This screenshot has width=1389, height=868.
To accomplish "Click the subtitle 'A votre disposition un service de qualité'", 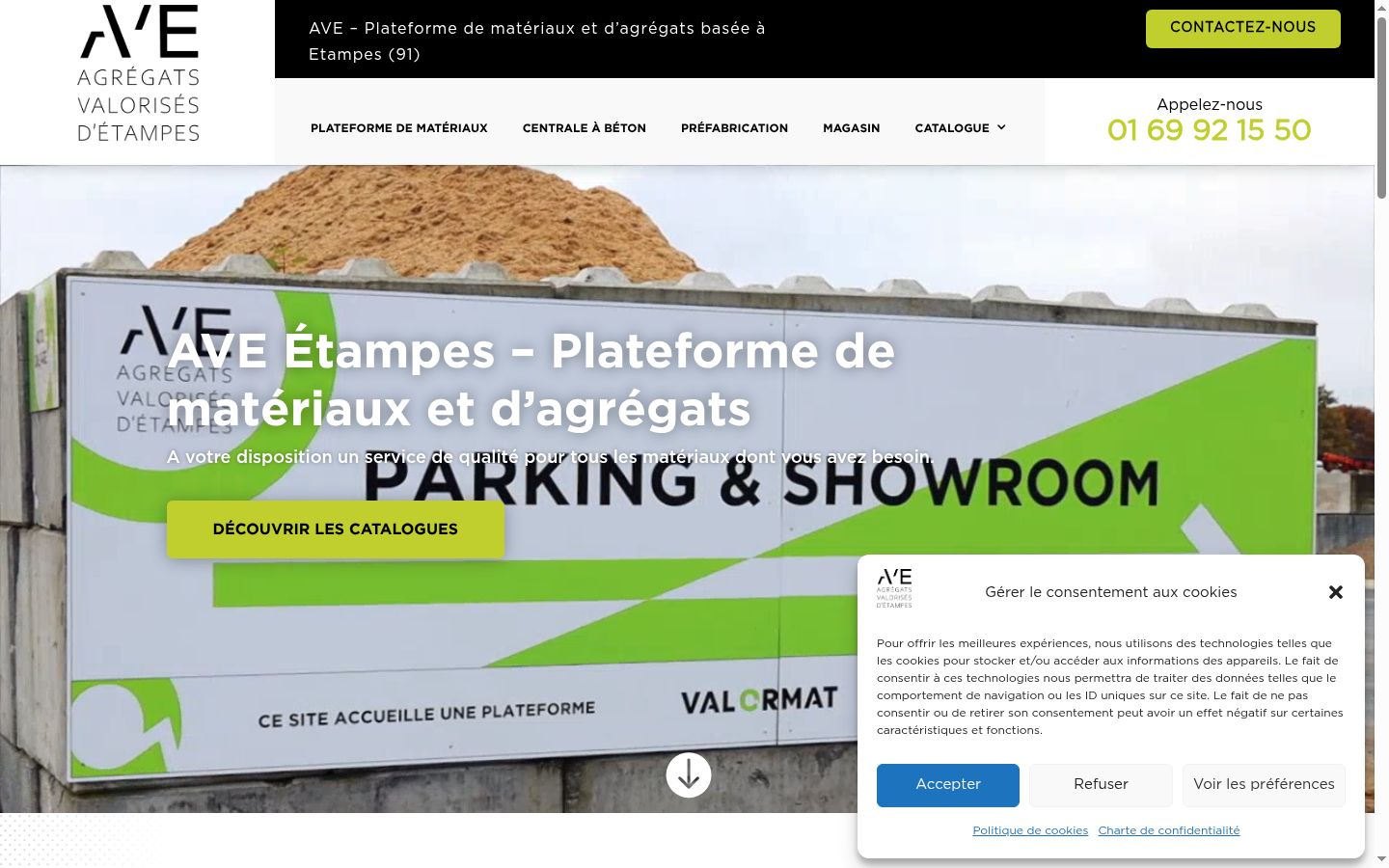I will (x=551, y=457).
